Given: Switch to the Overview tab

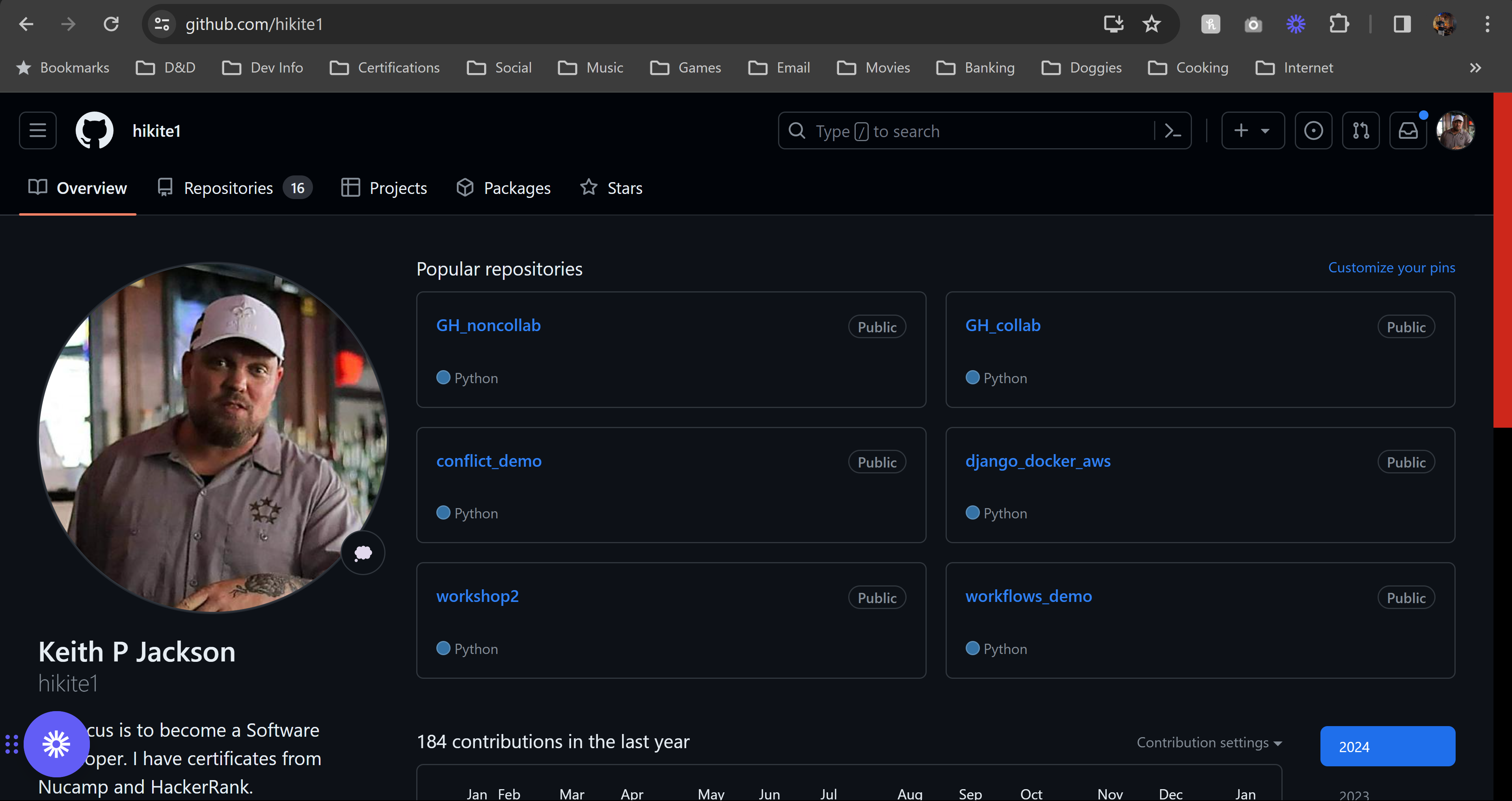Looking at the screenshot, I should (x=78, y=188).
